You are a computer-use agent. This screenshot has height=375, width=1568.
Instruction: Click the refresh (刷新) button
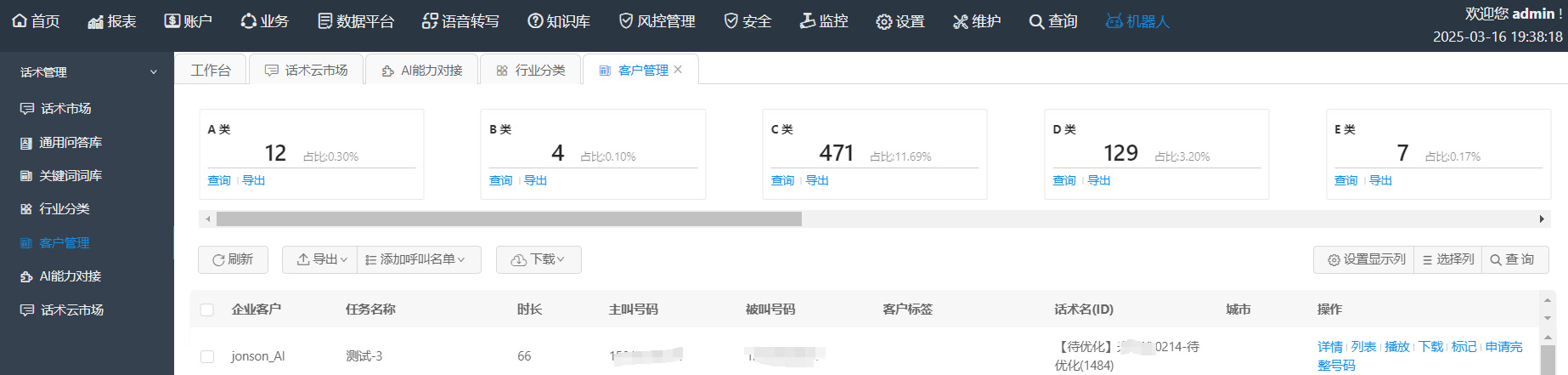[x=233, y=259]
